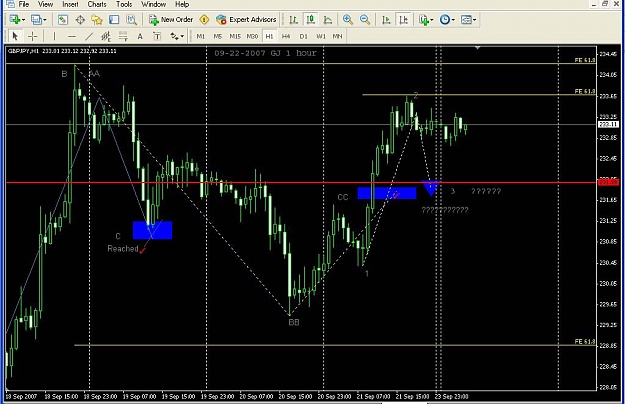
Task: Toggle chart shift from right border
Action: pos(403,20)
